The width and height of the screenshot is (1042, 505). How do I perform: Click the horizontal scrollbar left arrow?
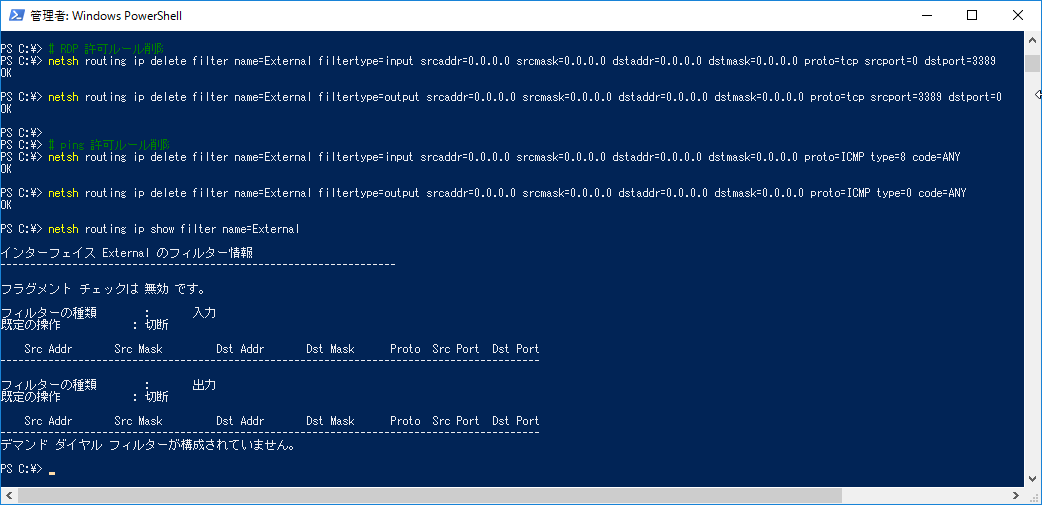point(7,496)
